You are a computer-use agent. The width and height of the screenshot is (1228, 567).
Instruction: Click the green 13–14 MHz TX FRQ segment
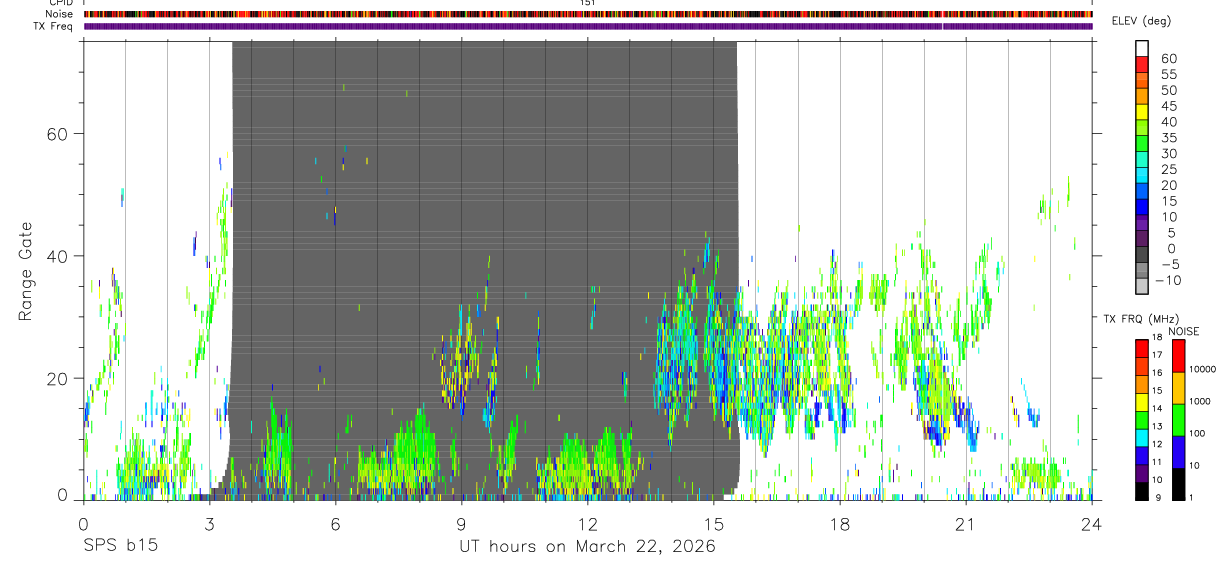coord(1141,420)
